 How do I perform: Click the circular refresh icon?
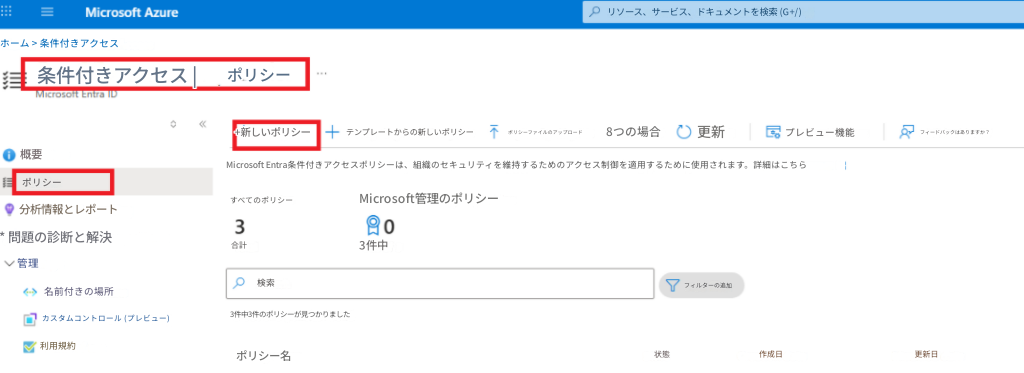click(684, 132)
